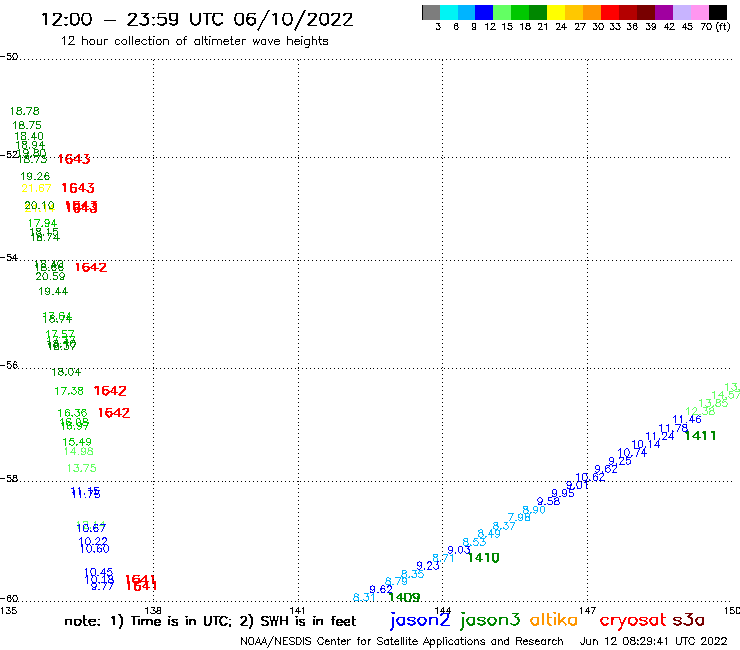This screenshot has height=650, width=740.
Task: Click the wave height value 14.98
Action: point(79,451)
